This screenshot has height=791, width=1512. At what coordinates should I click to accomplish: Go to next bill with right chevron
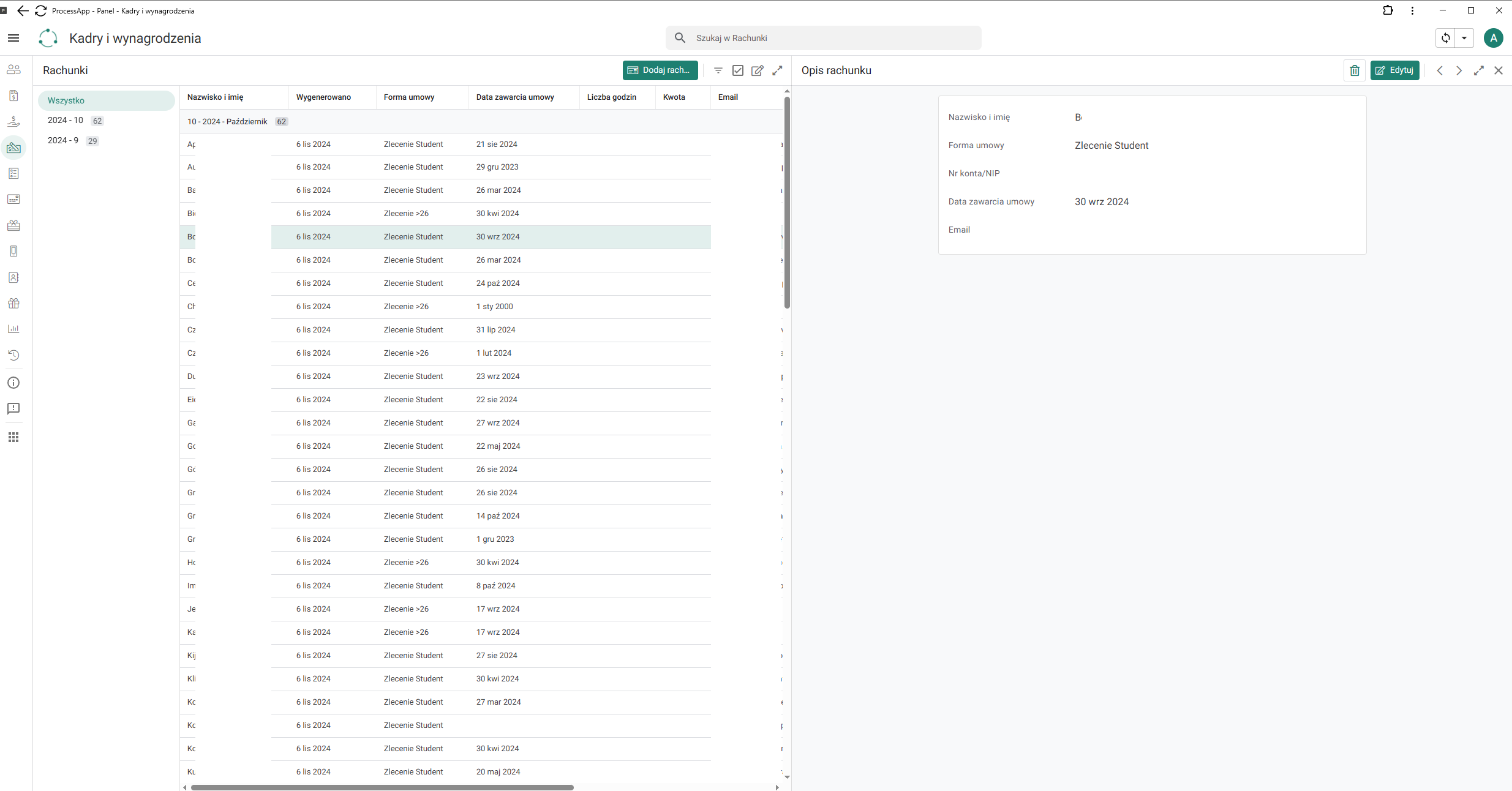(1459, 70)
